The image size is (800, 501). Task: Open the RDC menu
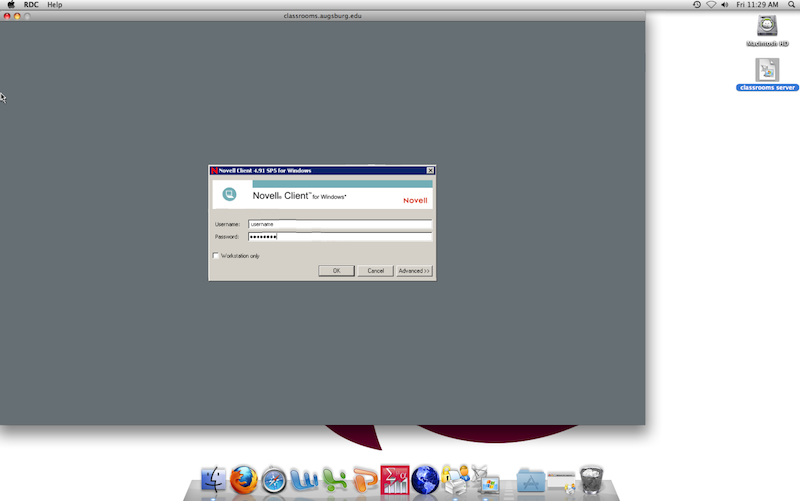pos(31,5)
